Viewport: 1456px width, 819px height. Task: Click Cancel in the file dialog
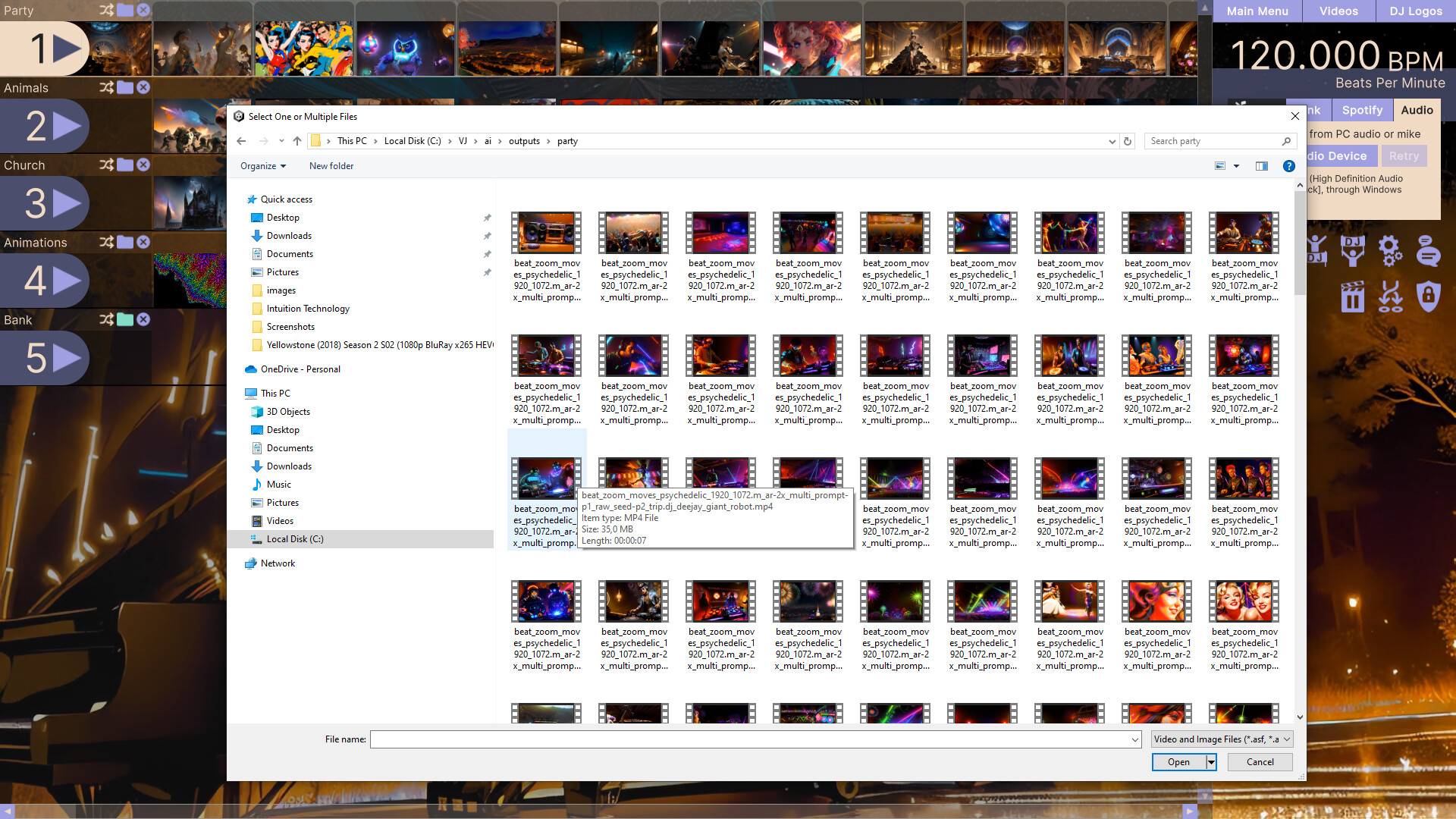(x=1260, y=761)
